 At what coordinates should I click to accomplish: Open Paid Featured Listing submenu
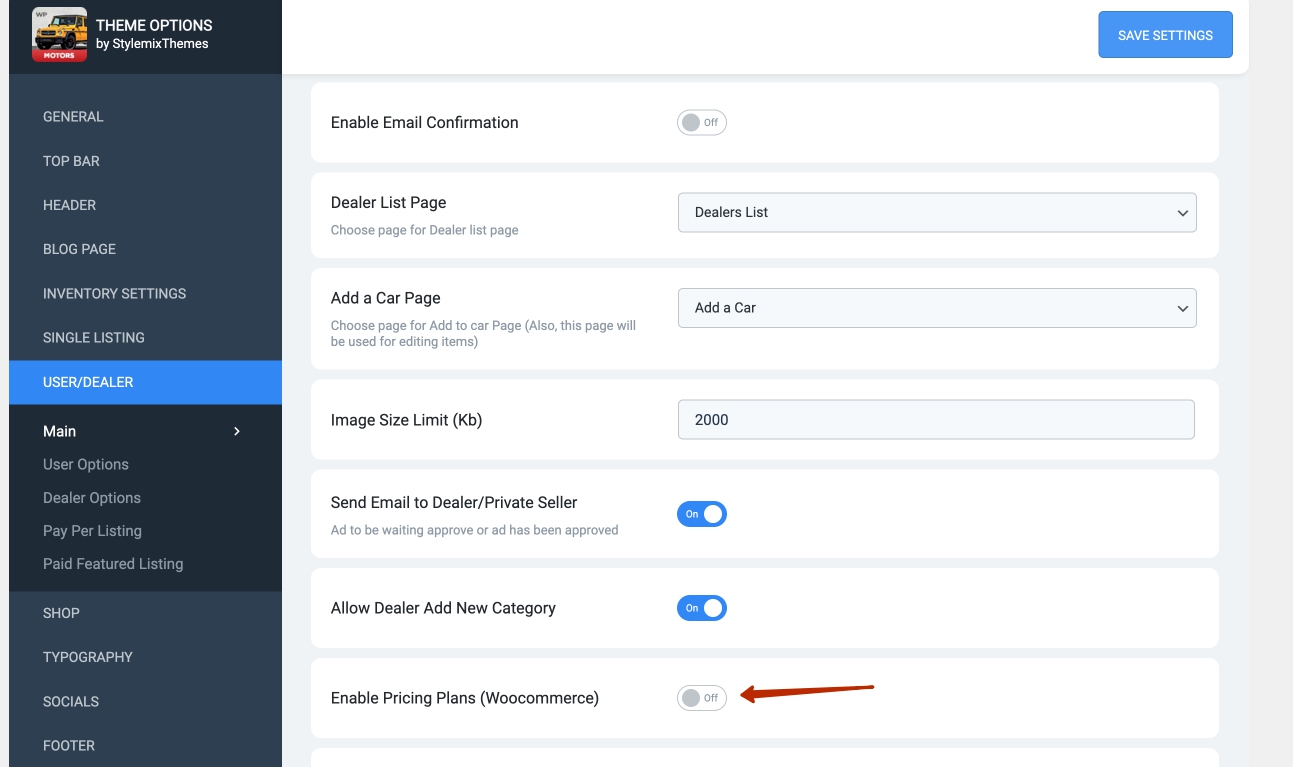(x=113, y=564)
